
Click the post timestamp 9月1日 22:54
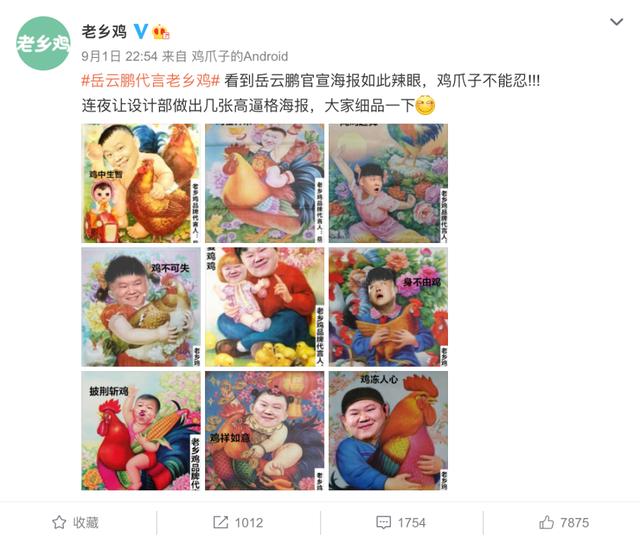pyautogui.click(x=119, y=56)
